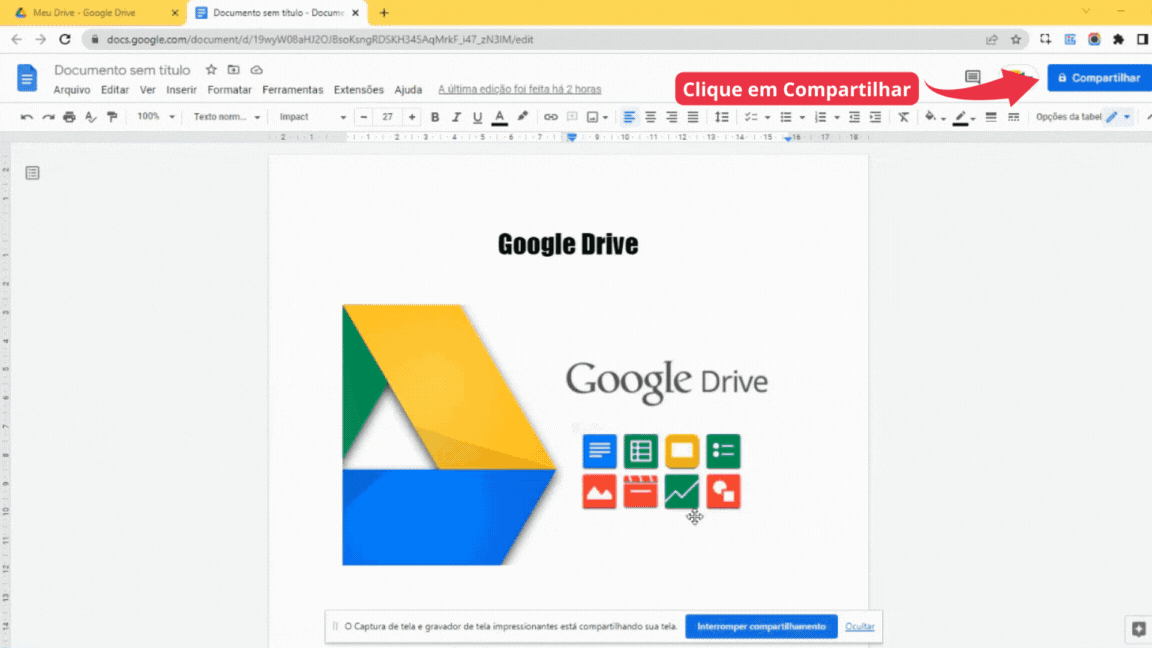Image resolution: width=1152 pixels, height=648 pixels.
Task: Open border color pencil tool
Action: [960, 117]
